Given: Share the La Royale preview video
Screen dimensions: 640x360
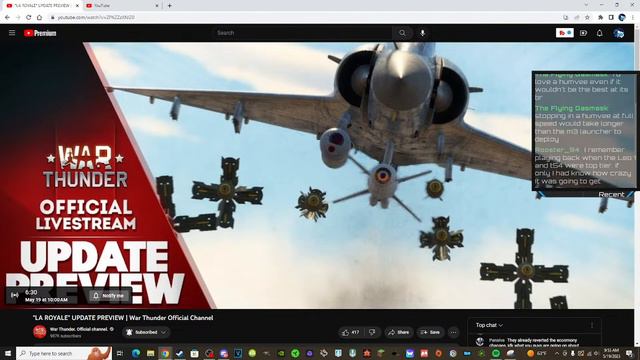Looking at the screenshot, I should click(399, 332).
